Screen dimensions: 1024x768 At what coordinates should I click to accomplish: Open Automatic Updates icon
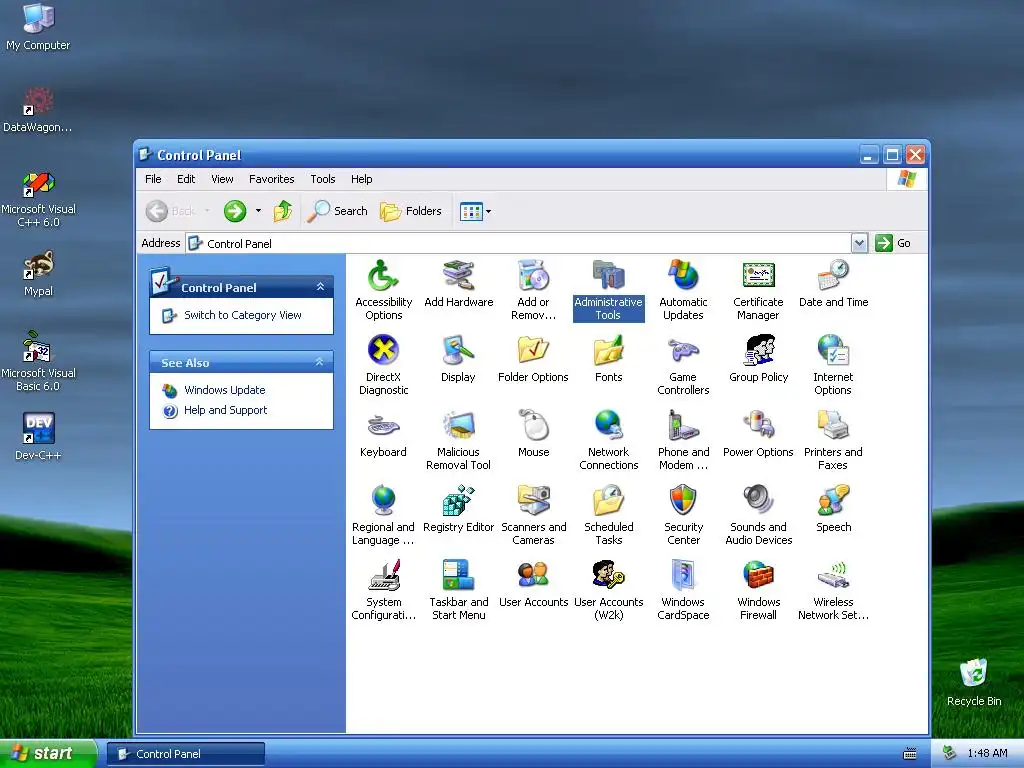(x=683, y=290)
